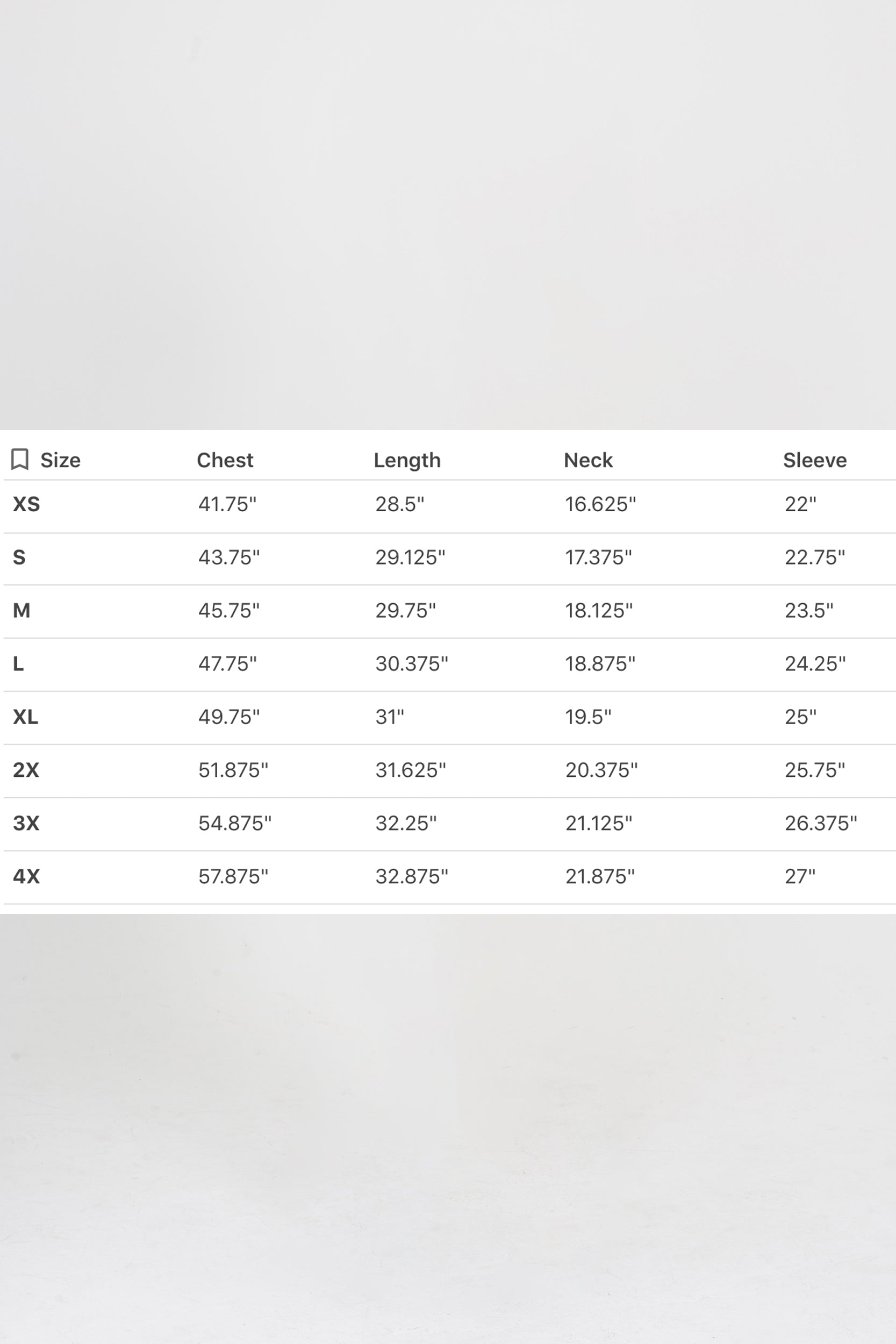The image size is (896, 1344).
Task: Select the XL neck value 19.5"
Action: 588,717
